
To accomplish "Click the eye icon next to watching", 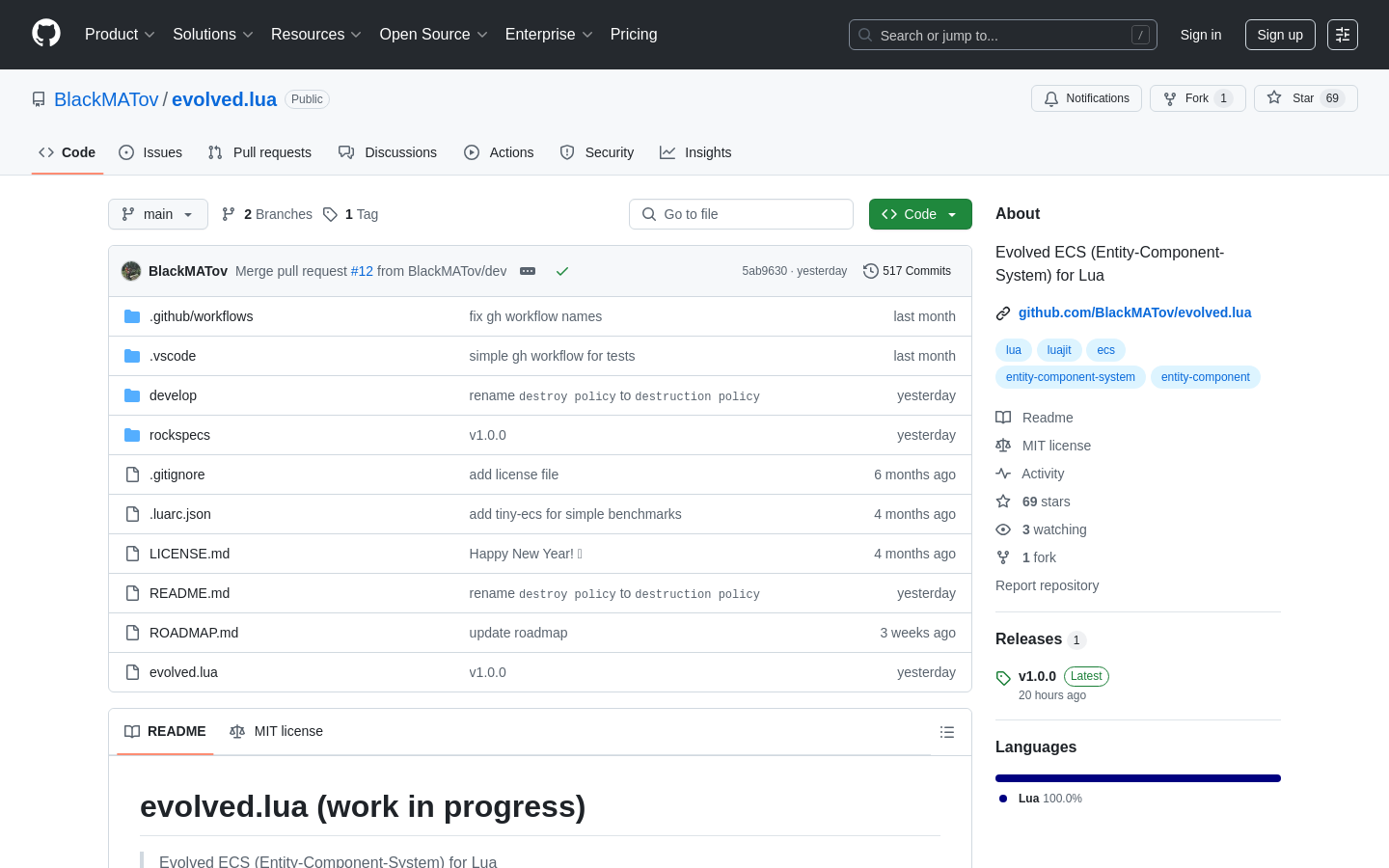I will (1003, 529).
